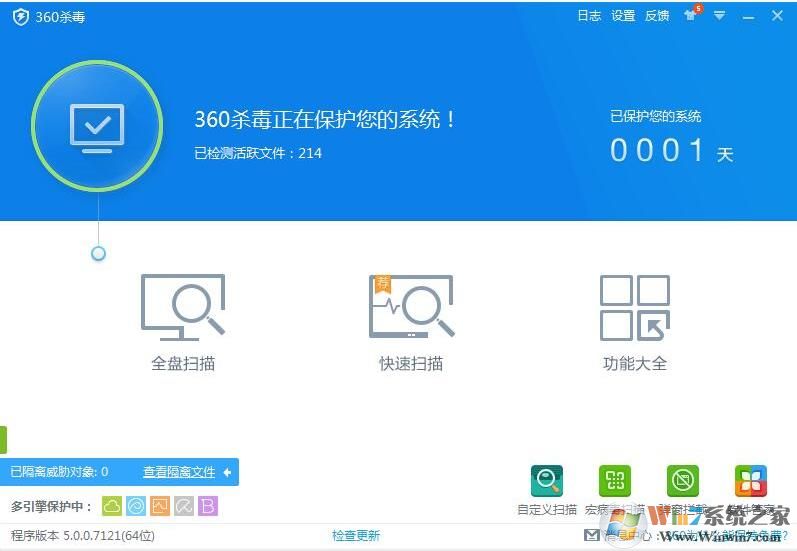Click the 360杀毒 shield logo

pos(21,17)
